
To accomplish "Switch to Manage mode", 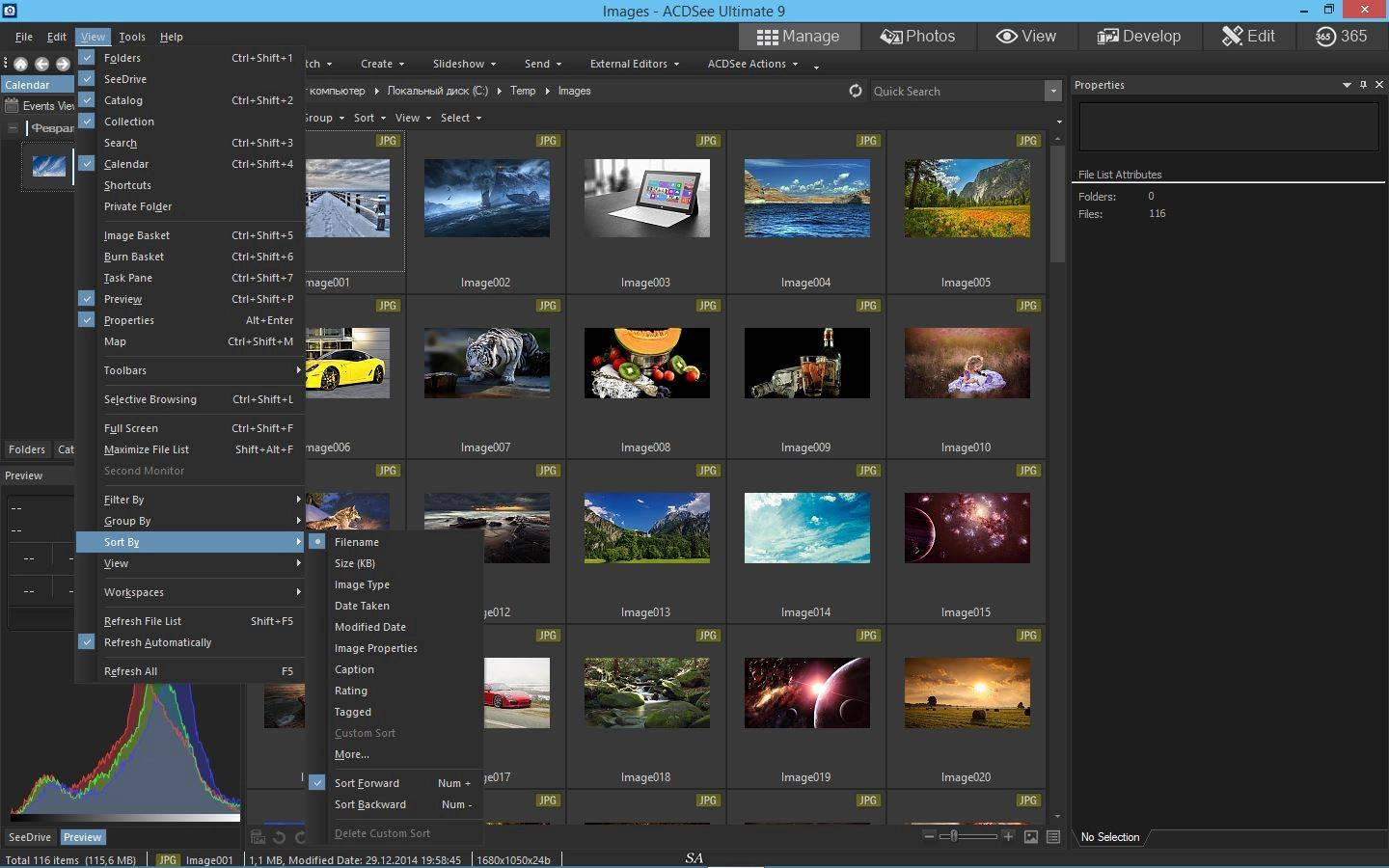I will click(798, 37).
